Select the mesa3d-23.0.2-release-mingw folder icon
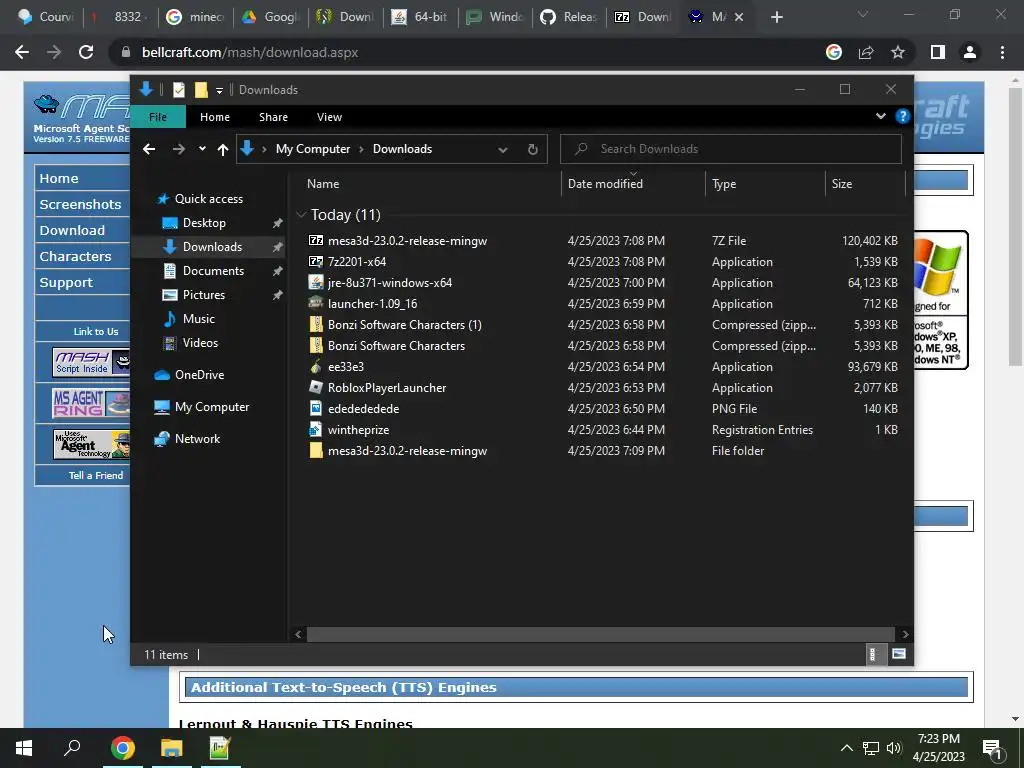This screenshot has height=768, width=1024. [316, 450]
